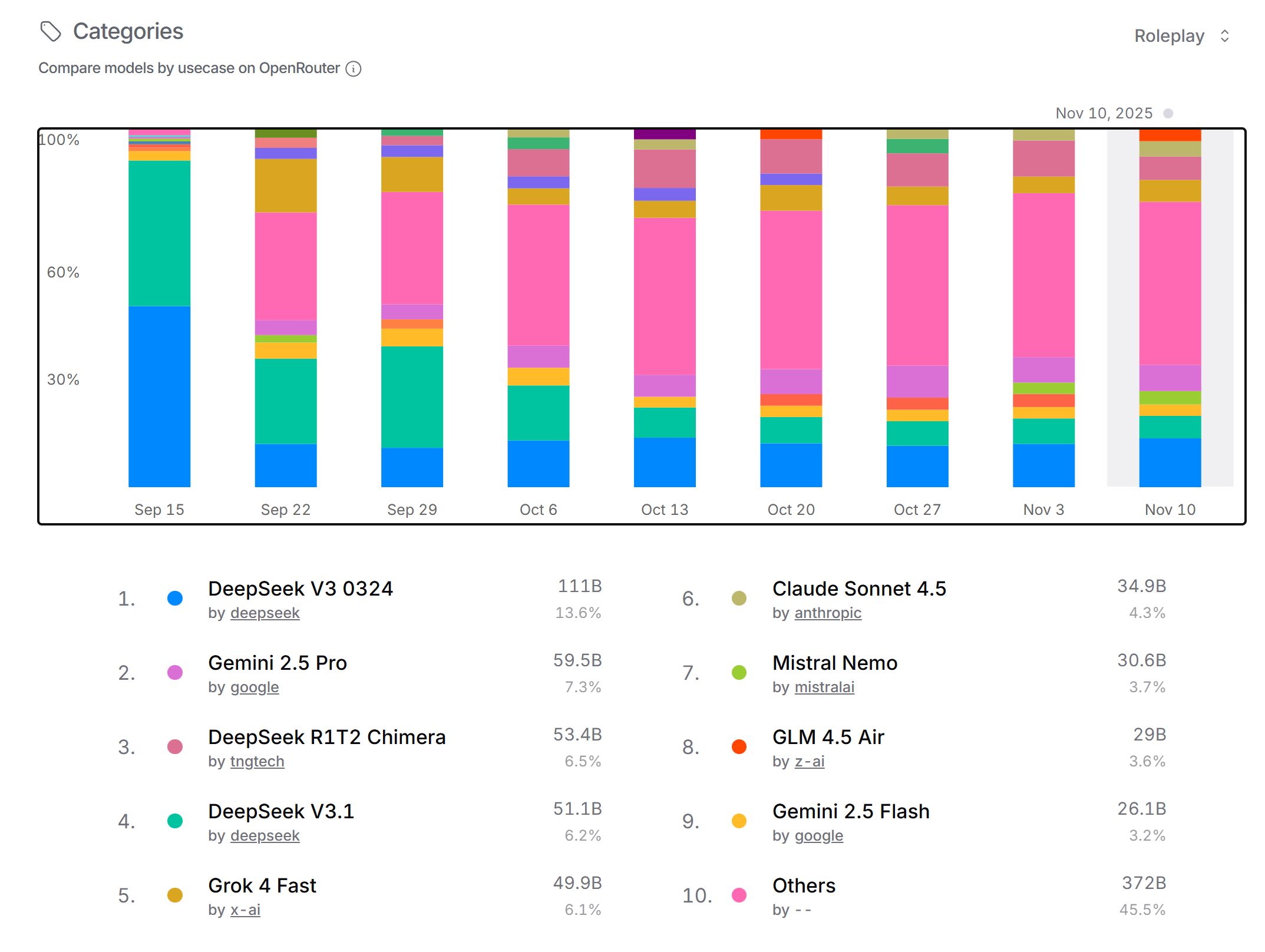Click the gray dot beside Nov 10, 2025
Screen dimensions: 1265x952
click(1168, 113)
